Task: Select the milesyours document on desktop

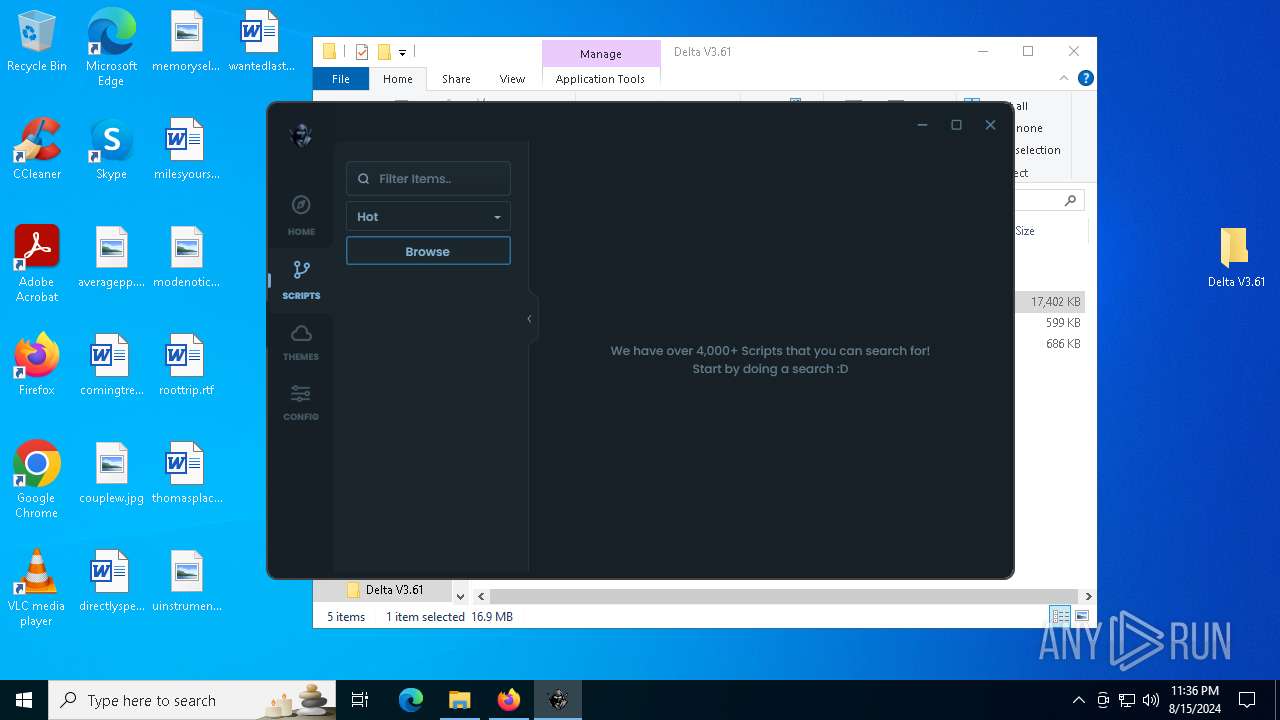Action: point(186,150)
